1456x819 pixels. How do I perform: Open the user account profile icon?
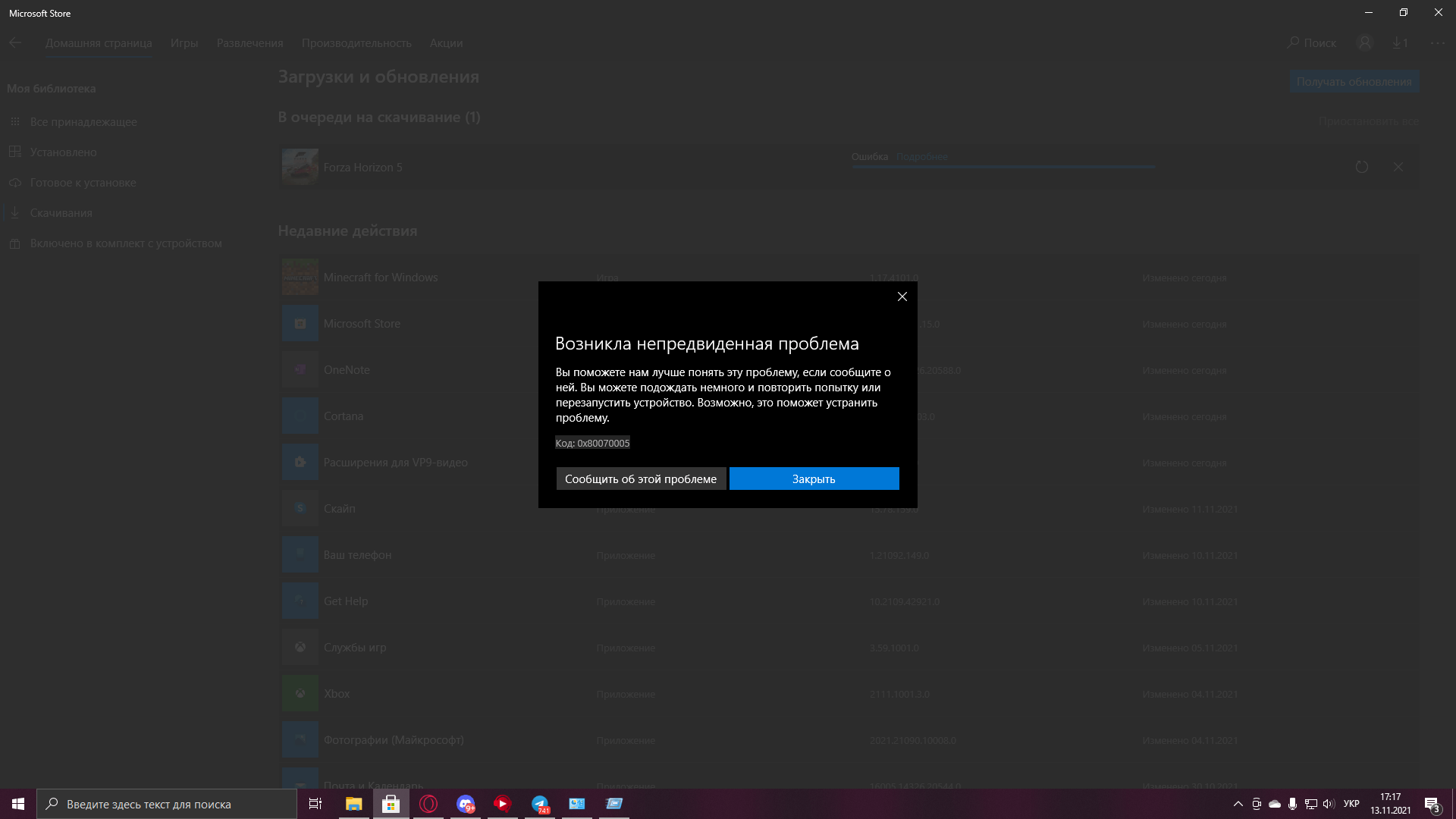click(1364, 43)
